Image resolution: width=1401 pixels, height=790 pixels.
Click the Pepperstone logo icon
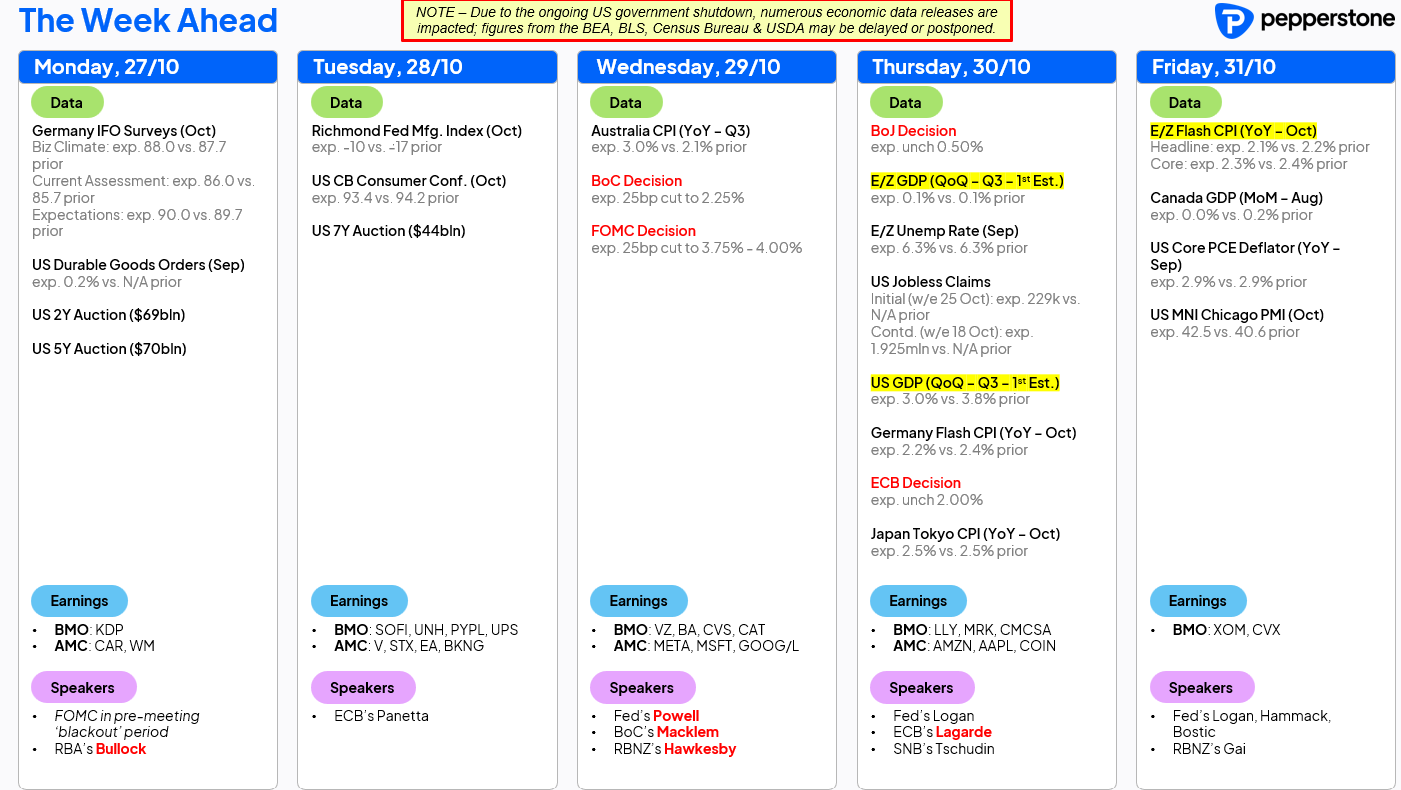click(1233, 21)
